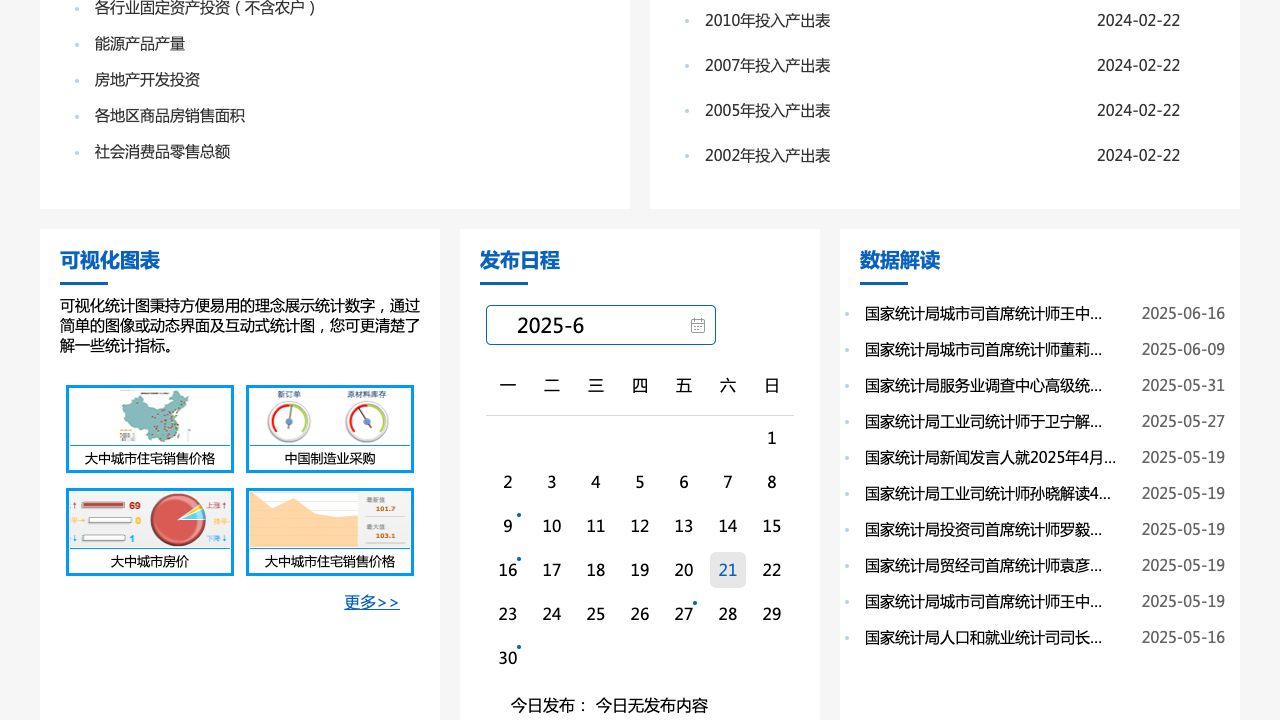
Task: Open the area chart housing price thumbnail
Action: (x=330, y=531)
